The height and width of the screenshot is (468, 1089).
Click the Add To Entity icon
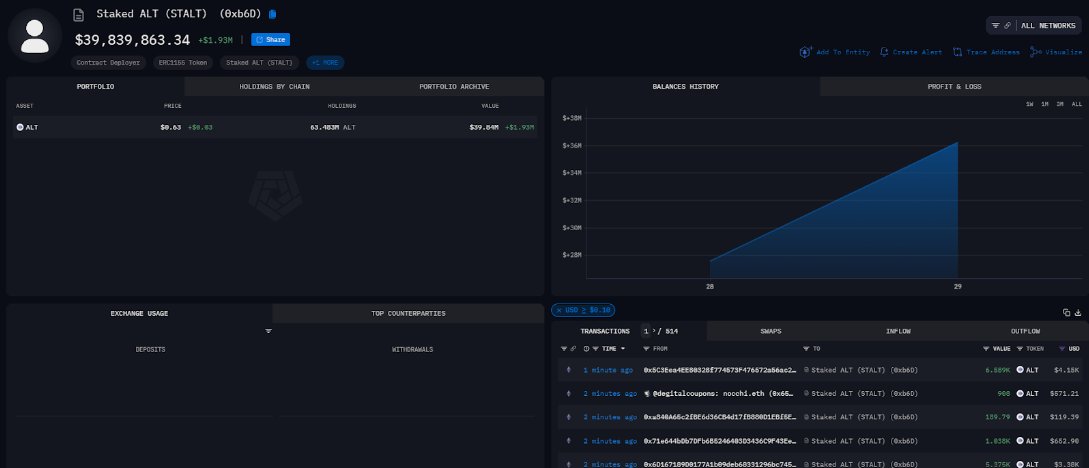[806, 52]
